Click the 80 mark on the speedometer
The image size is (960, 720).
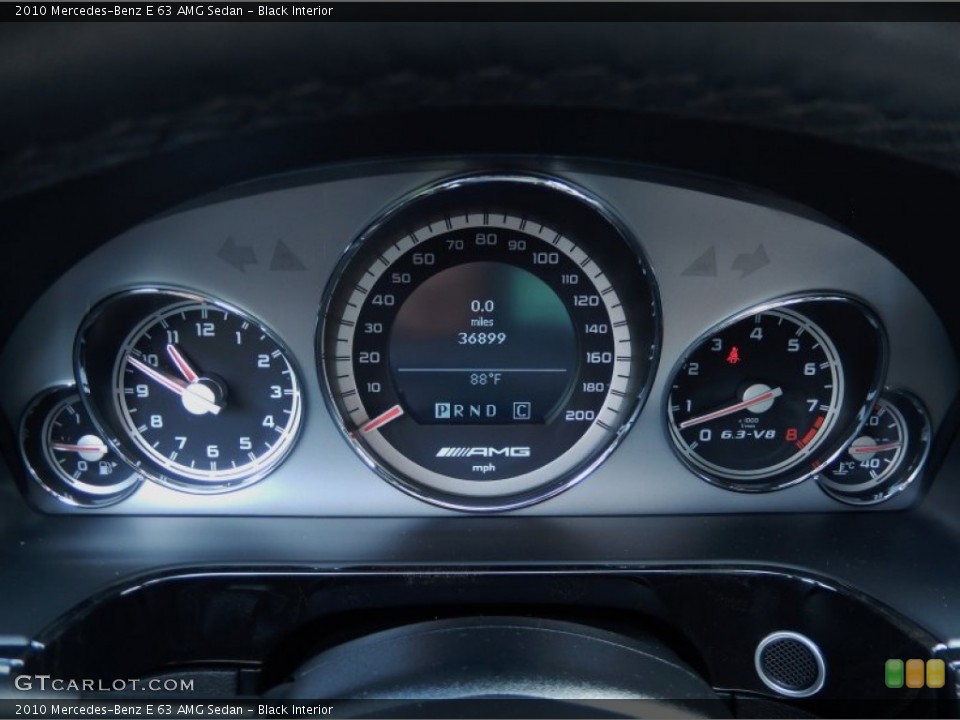point(486,239)
